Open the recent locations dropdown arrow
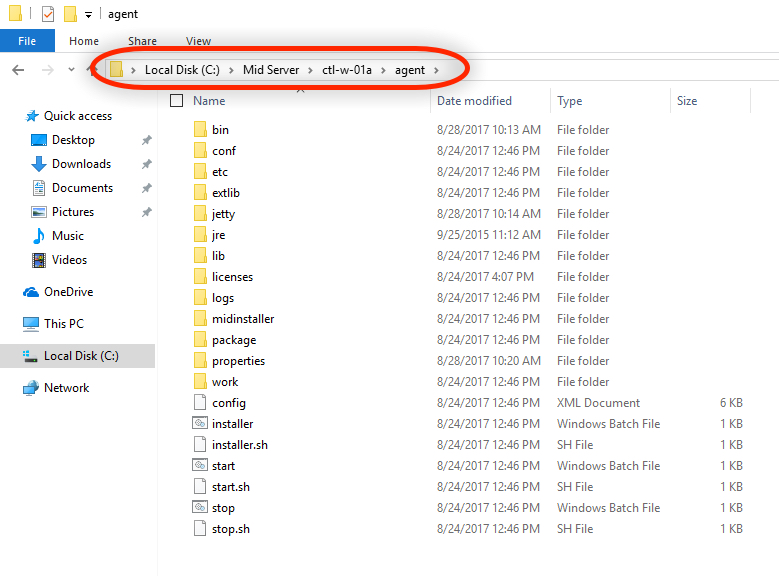 coord(71,69)
